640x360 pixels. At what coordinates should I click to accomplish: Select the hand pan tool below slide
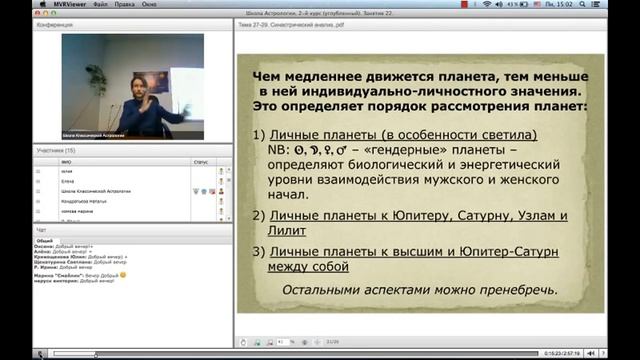coord(243,342)
